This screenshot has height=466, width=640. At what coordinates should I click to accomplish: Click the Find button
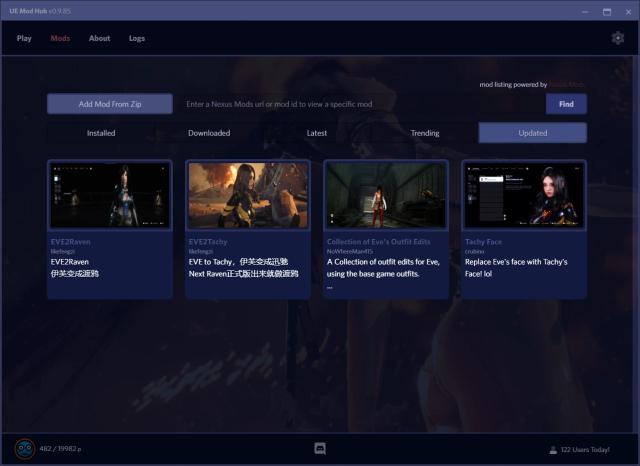566,104
